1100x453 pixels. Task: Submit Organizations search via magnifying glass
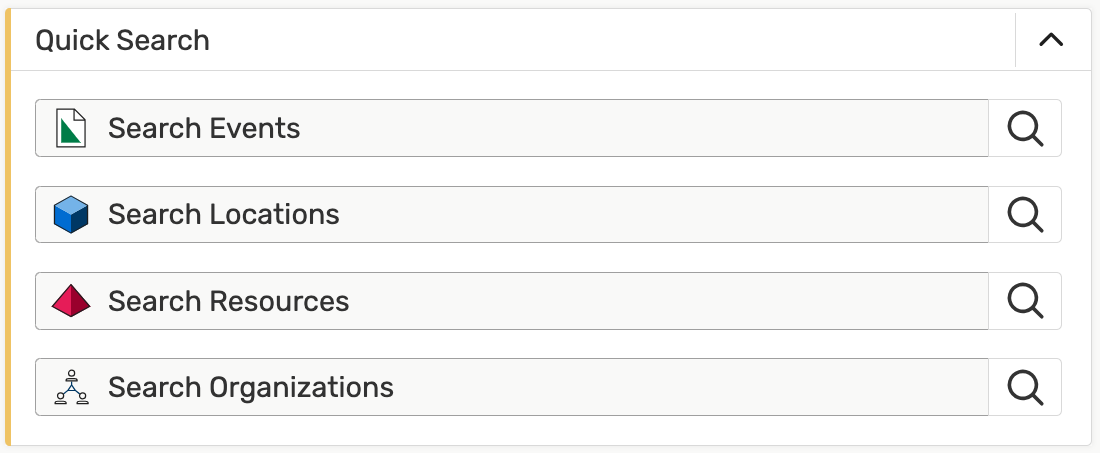point(1025,387)
